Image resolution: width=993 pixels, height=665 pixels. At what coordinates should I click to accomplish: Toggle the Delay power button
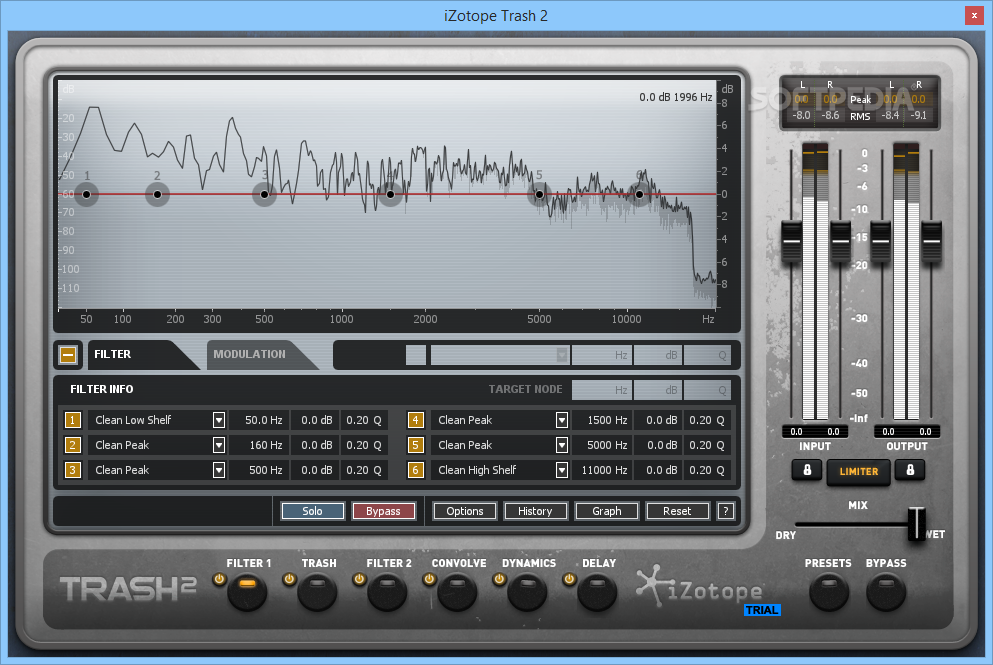point(569,579)
